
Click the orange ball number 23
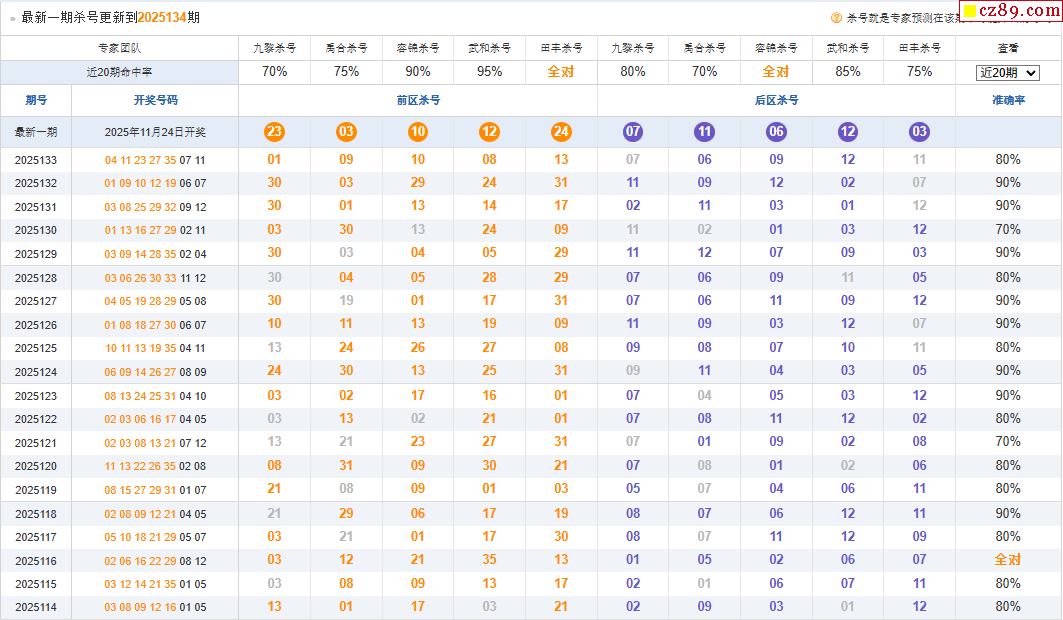pyautogui.click(x=274, y=132)
